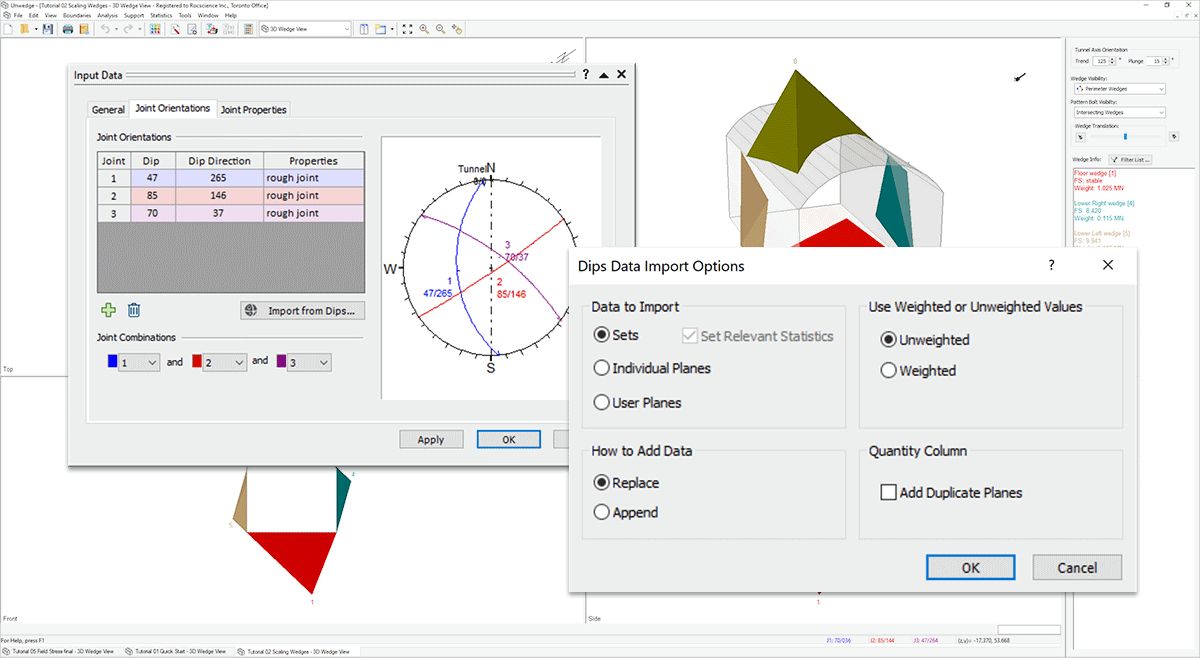Click the Zoom All extents icon
1200x658 pixels.
tap(407, 29)
